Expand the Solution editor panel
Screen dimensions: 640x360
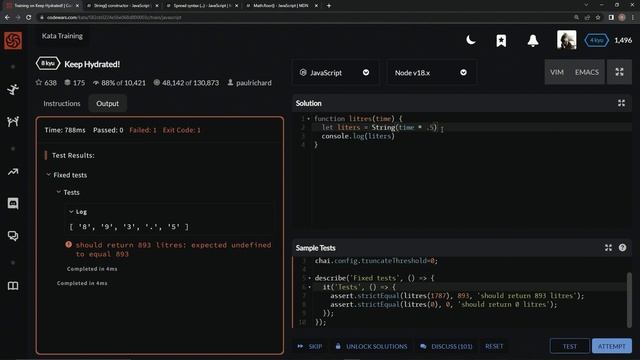click(621, 103)
